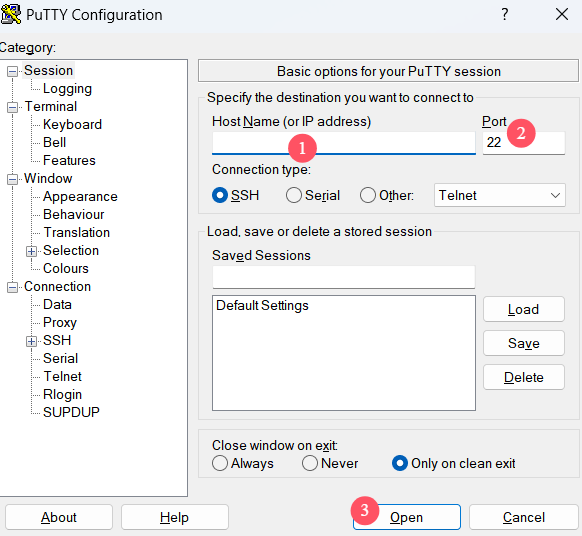Image resolution: width=582 pixels, height=536 pixels.
Task: Collapse the Terminal tree node
Action: point(12,107)
